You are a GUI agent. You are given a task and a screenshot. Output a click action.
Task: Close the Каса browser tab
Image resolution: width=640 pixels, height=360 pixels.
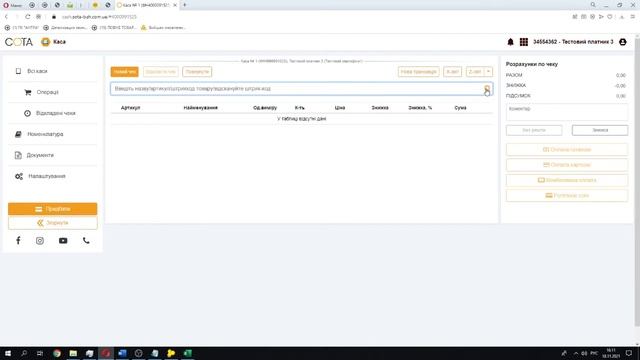(x=175, y=5)
